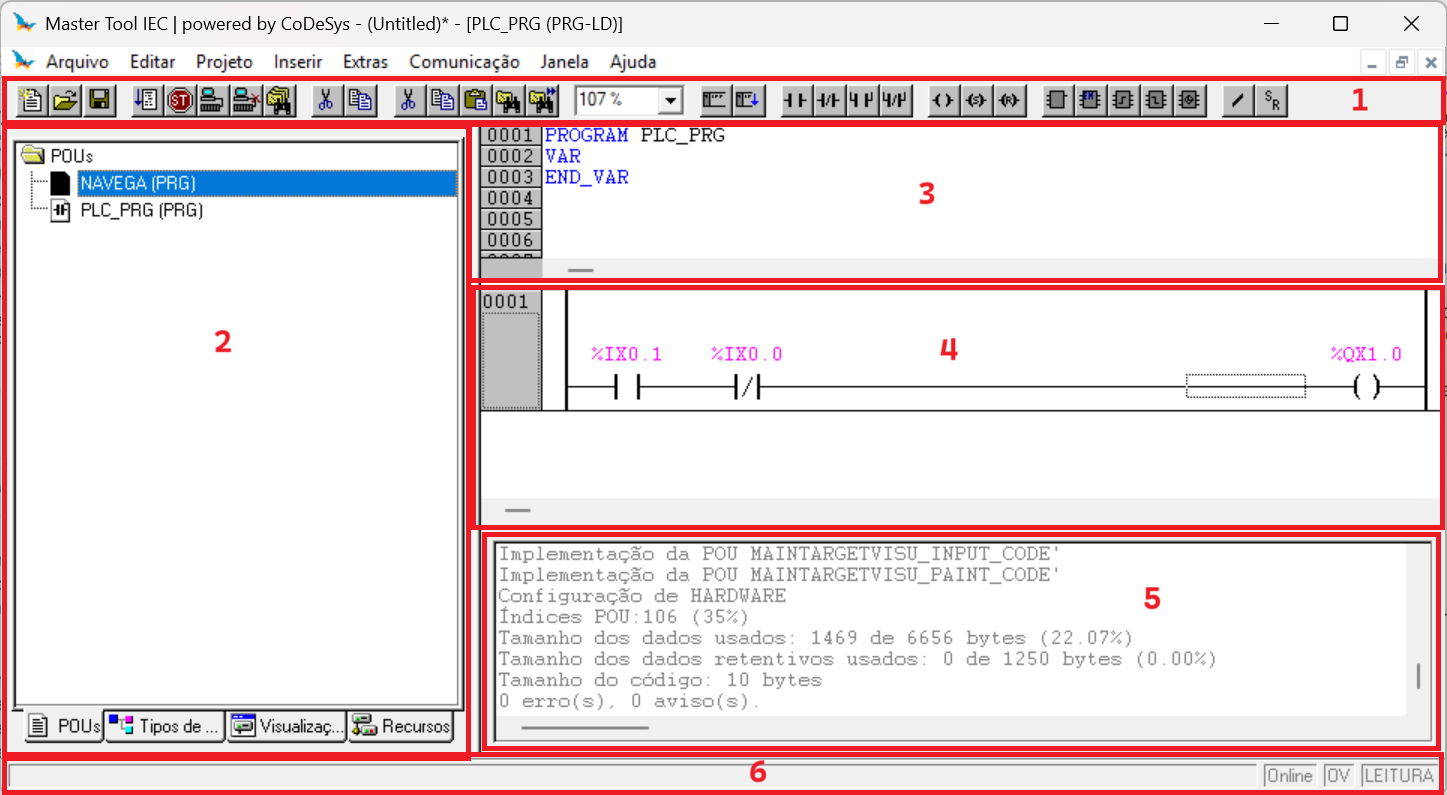This screenshot has width=1447, height=795.
Task: Log in to the PLC via Login icon
Action: click(213, 100)
